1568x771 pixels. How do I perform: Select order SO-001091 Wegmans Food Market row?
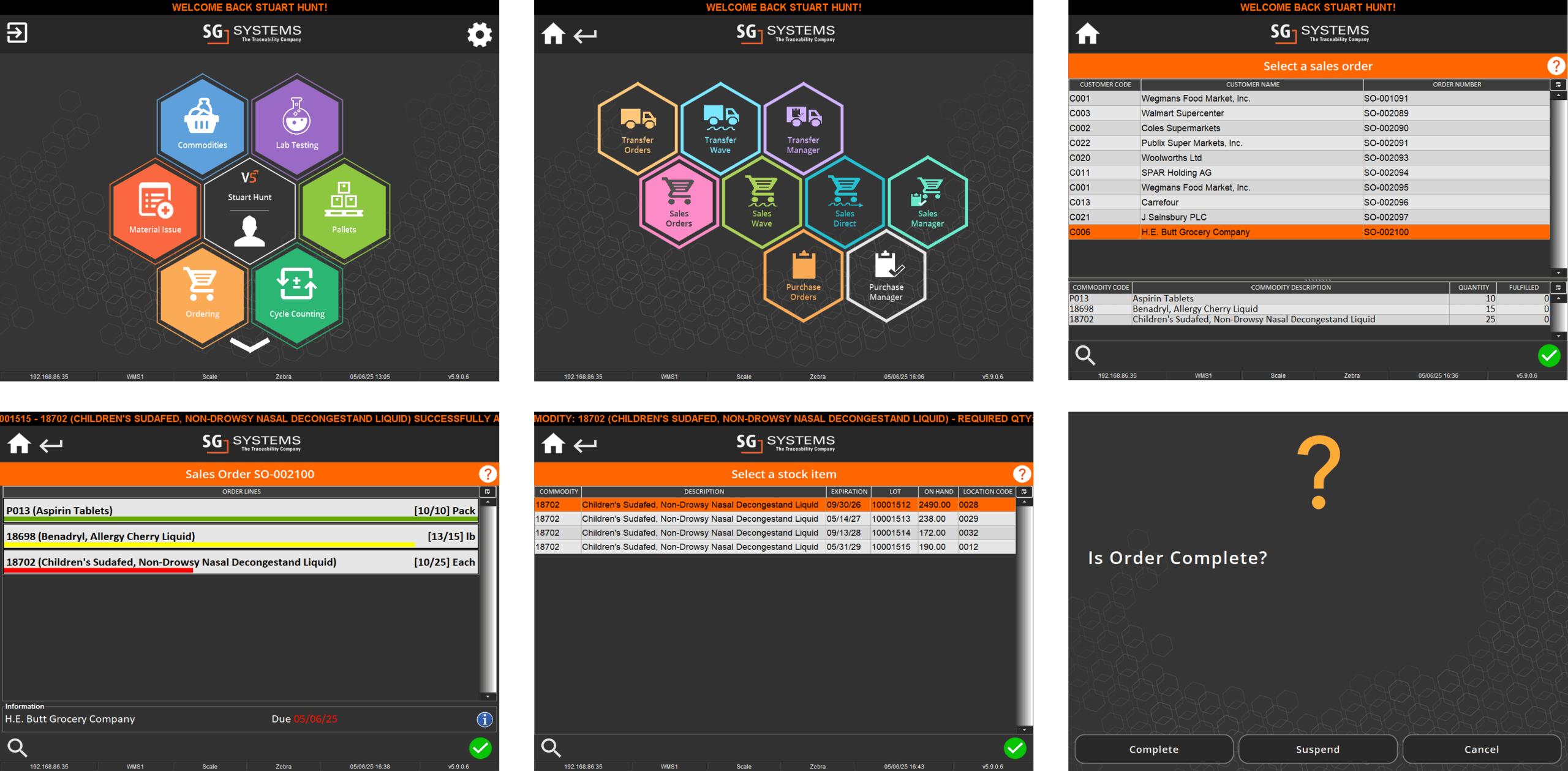(x=1309, y=99)
